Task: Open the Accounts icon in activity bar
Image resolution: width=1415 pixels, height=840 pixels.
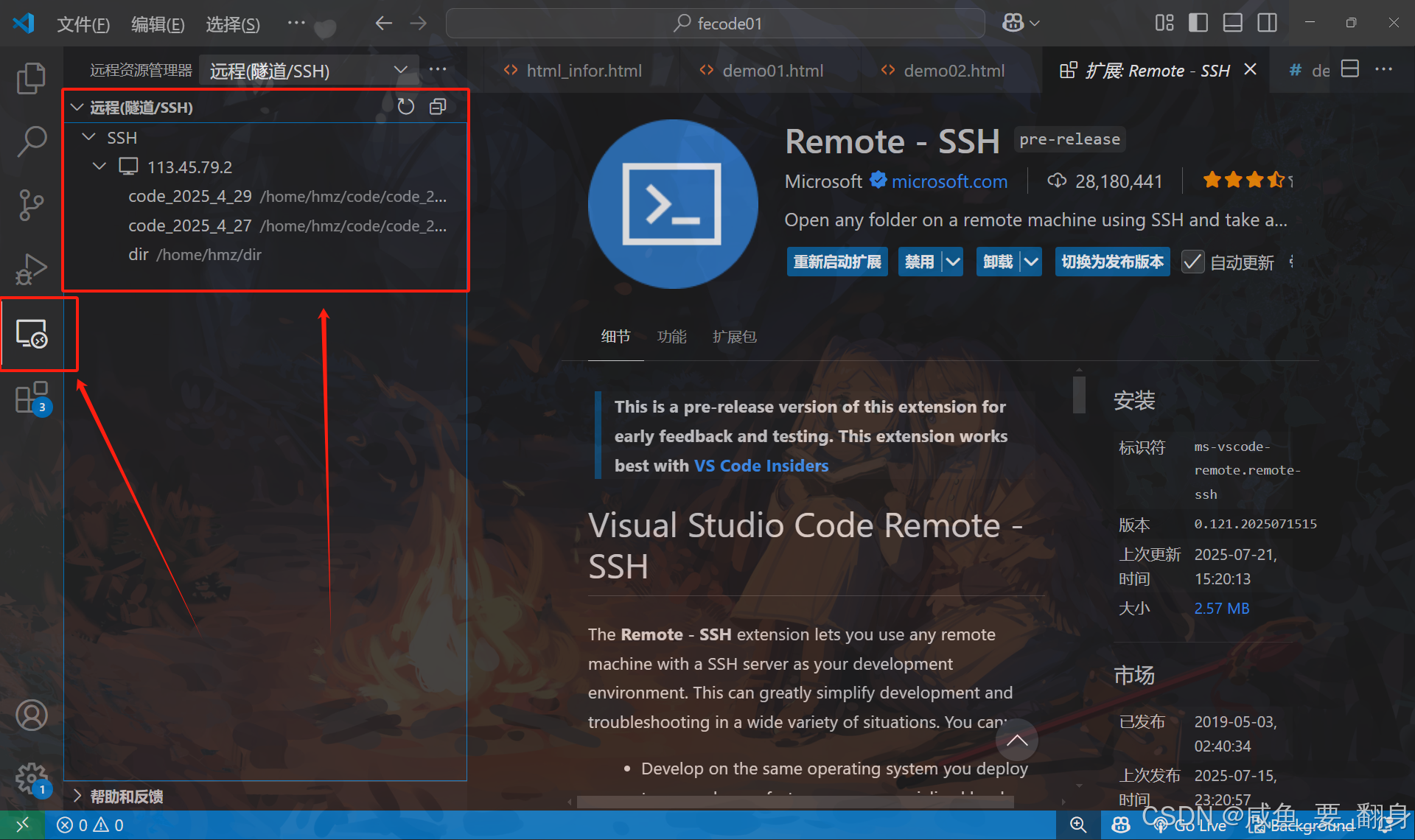Action: point(32,715)
